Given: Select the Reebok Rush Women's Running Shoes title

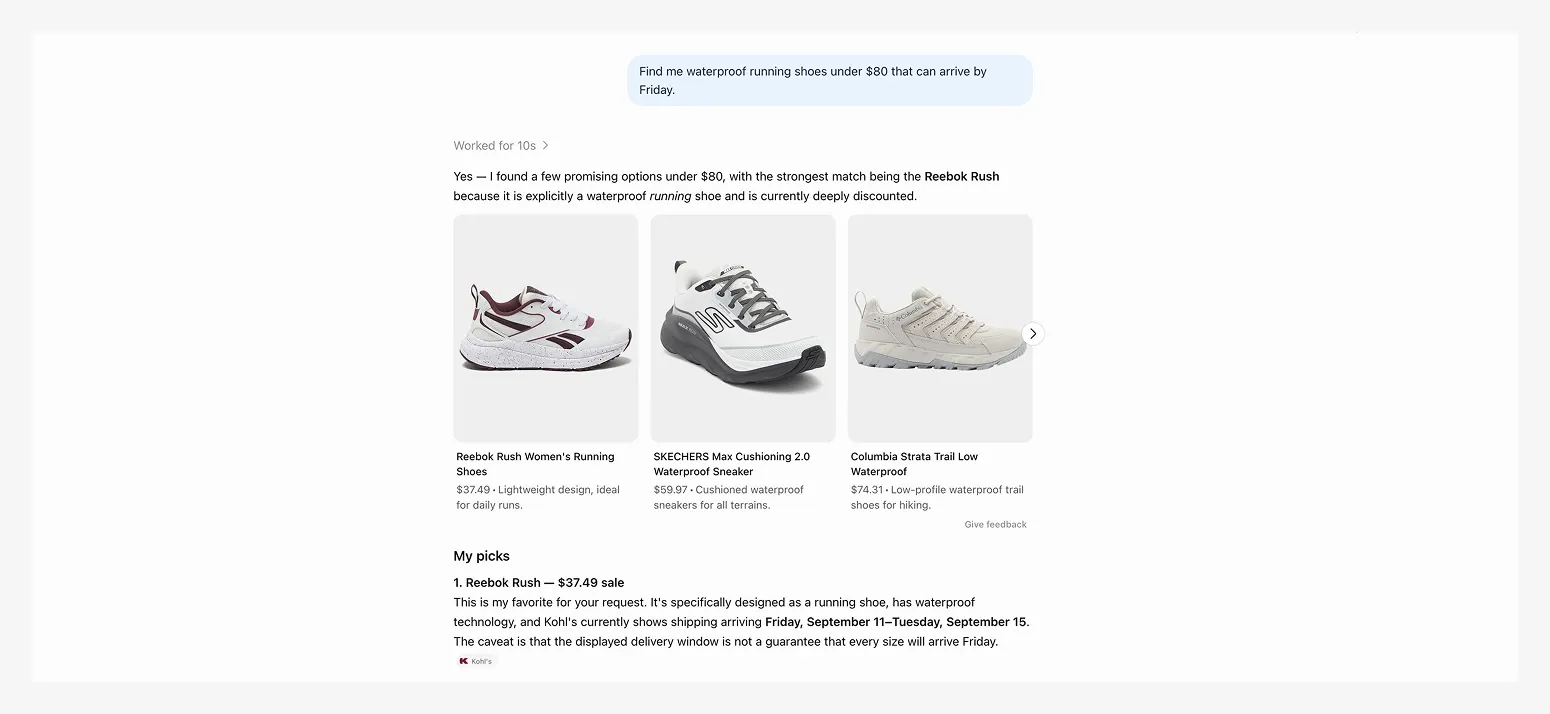Looking at the screenshot, I should 535,464.
